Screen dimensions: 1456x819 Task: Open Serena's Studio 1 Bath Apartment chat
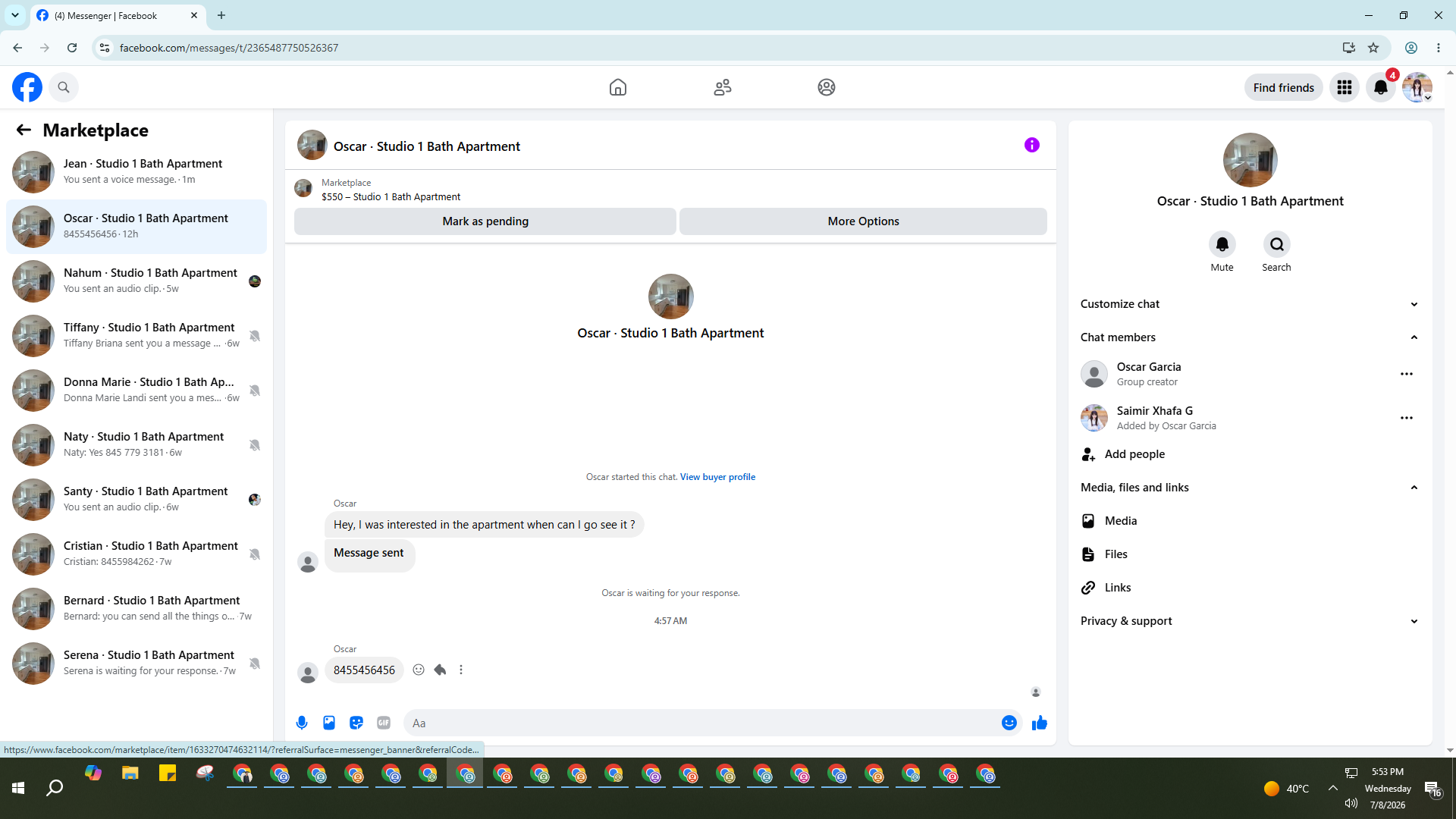coord(136,664)
